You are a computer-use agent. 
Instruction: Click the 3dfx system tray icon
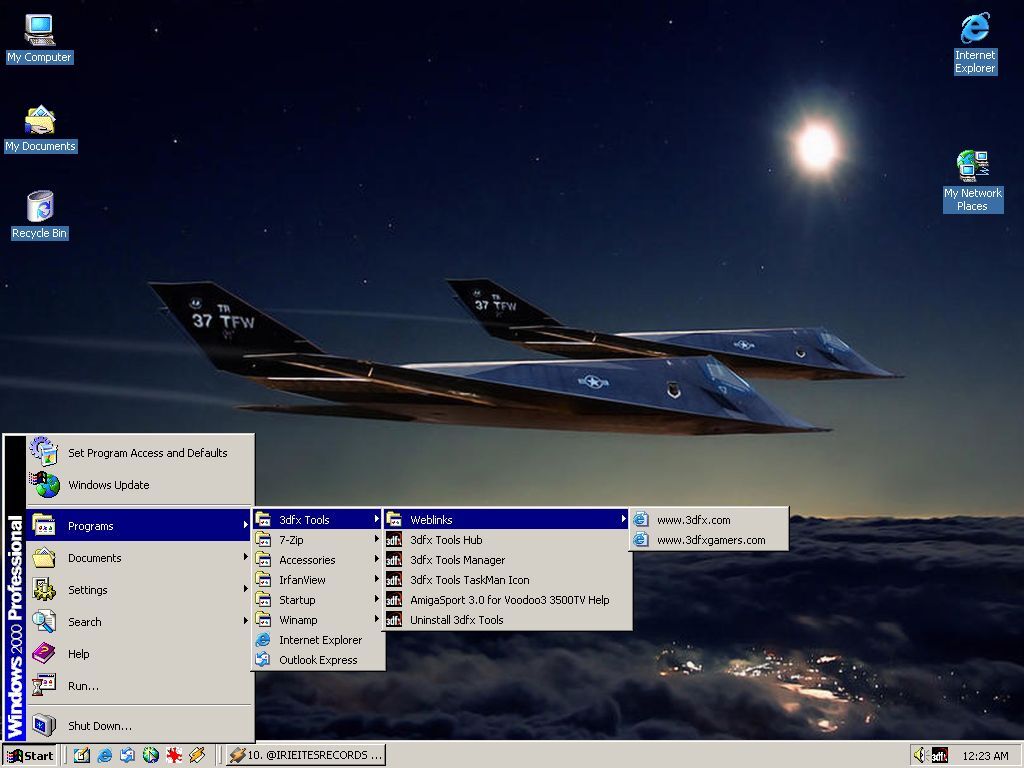(x=939, y=755)
